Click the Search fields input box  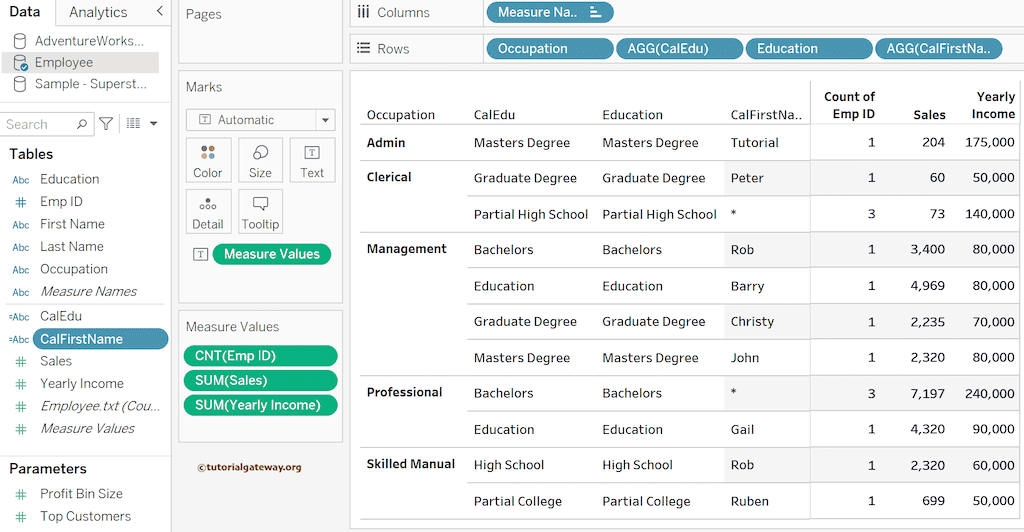[40, 124]
